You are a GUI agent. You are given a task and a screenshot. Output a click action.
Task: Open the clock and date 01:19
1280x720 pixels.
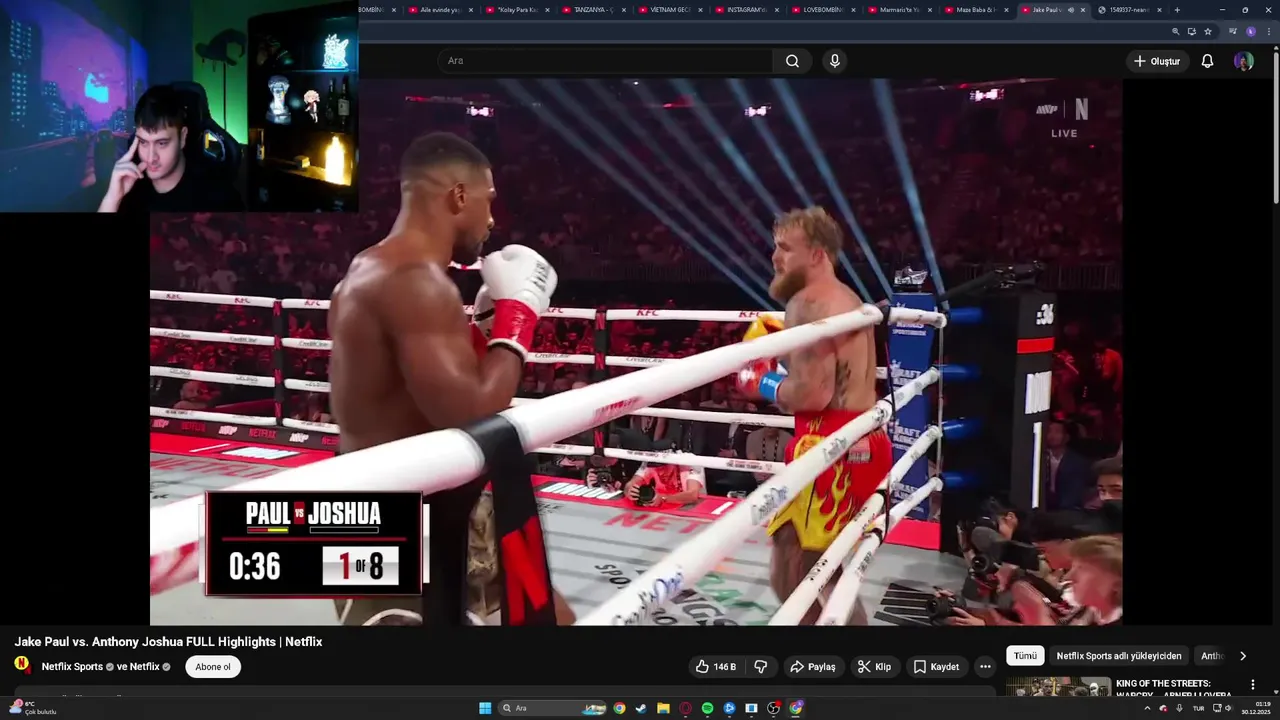(x=1256, y=708)
